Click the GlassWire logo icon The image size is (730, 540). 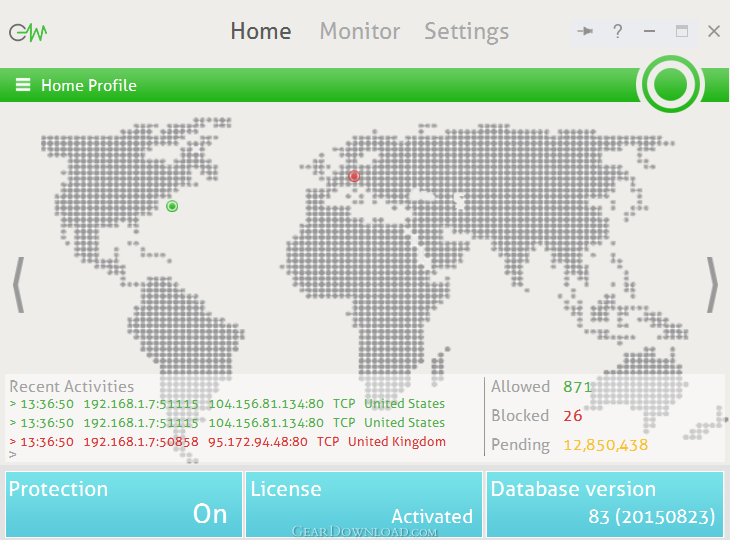click(28, 32)
